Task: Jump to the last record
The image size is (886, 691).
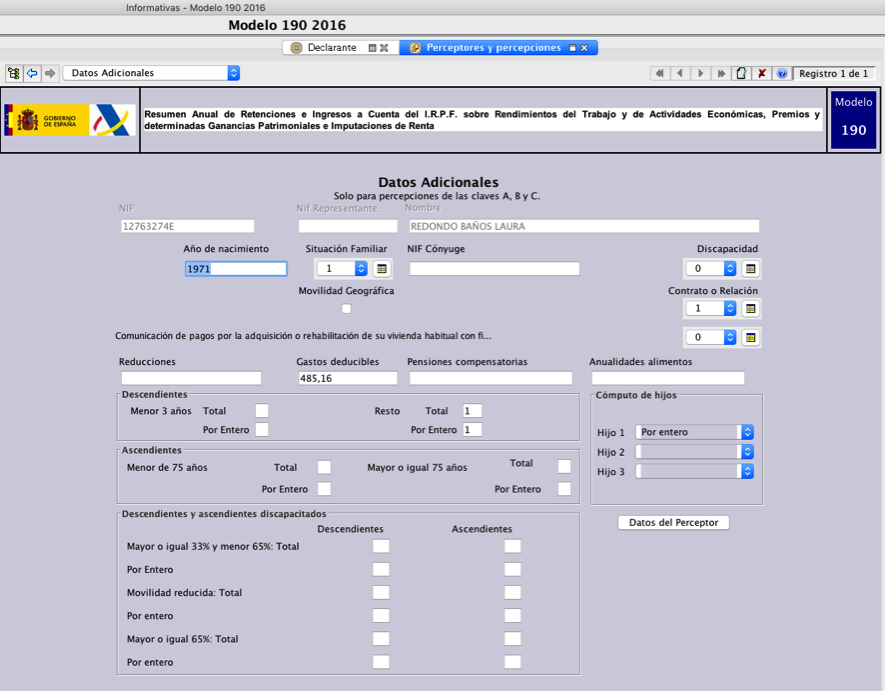Action: tap(721, 73)
